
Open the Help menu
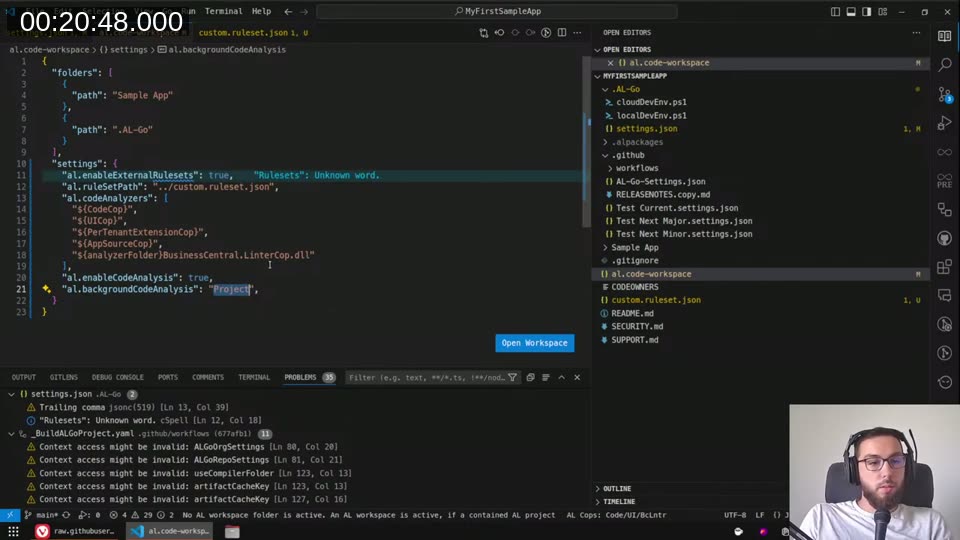(x=261, y=11)
